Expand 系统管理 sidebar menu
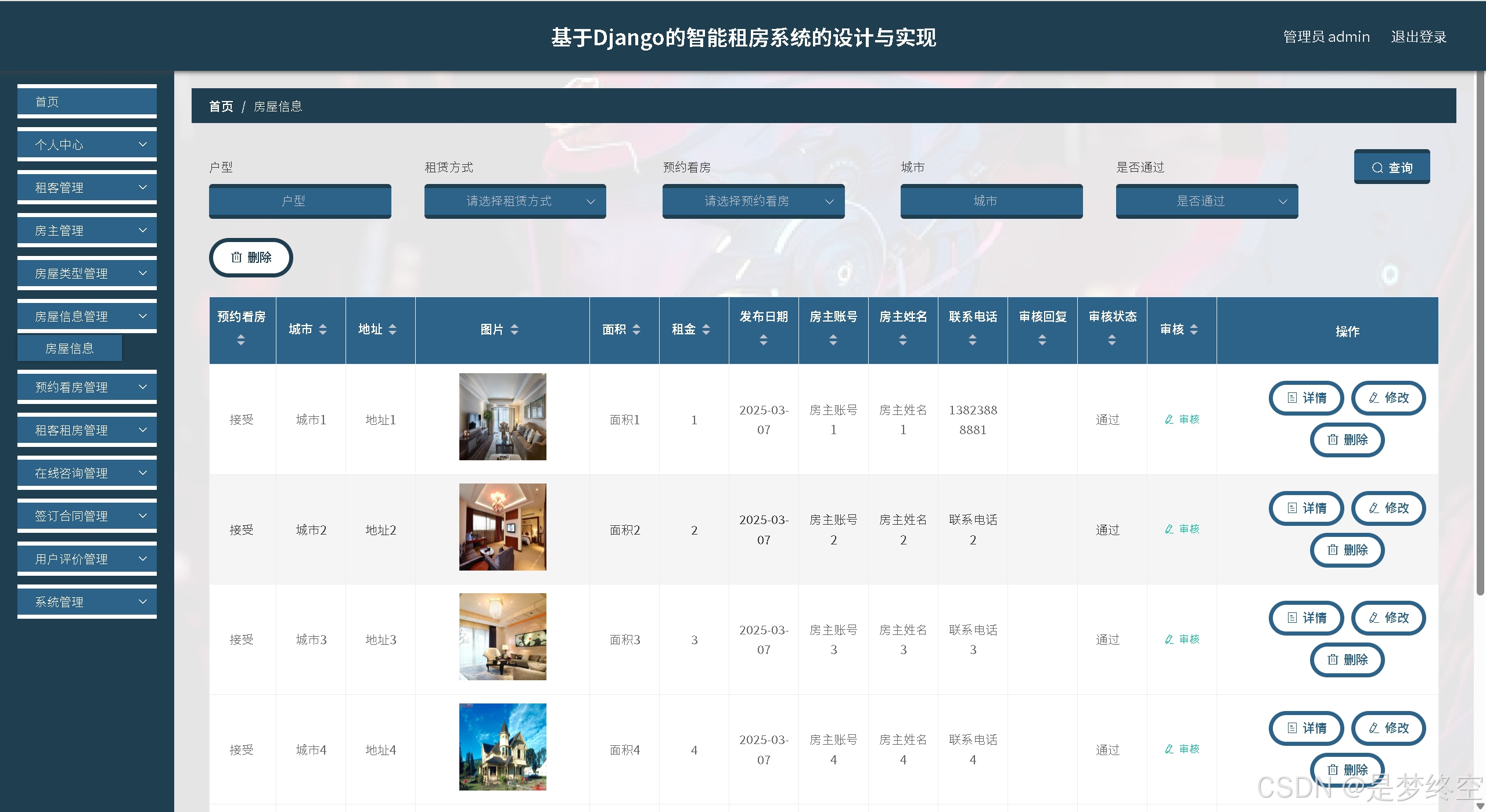1486x812 pixels. [87, 602]
